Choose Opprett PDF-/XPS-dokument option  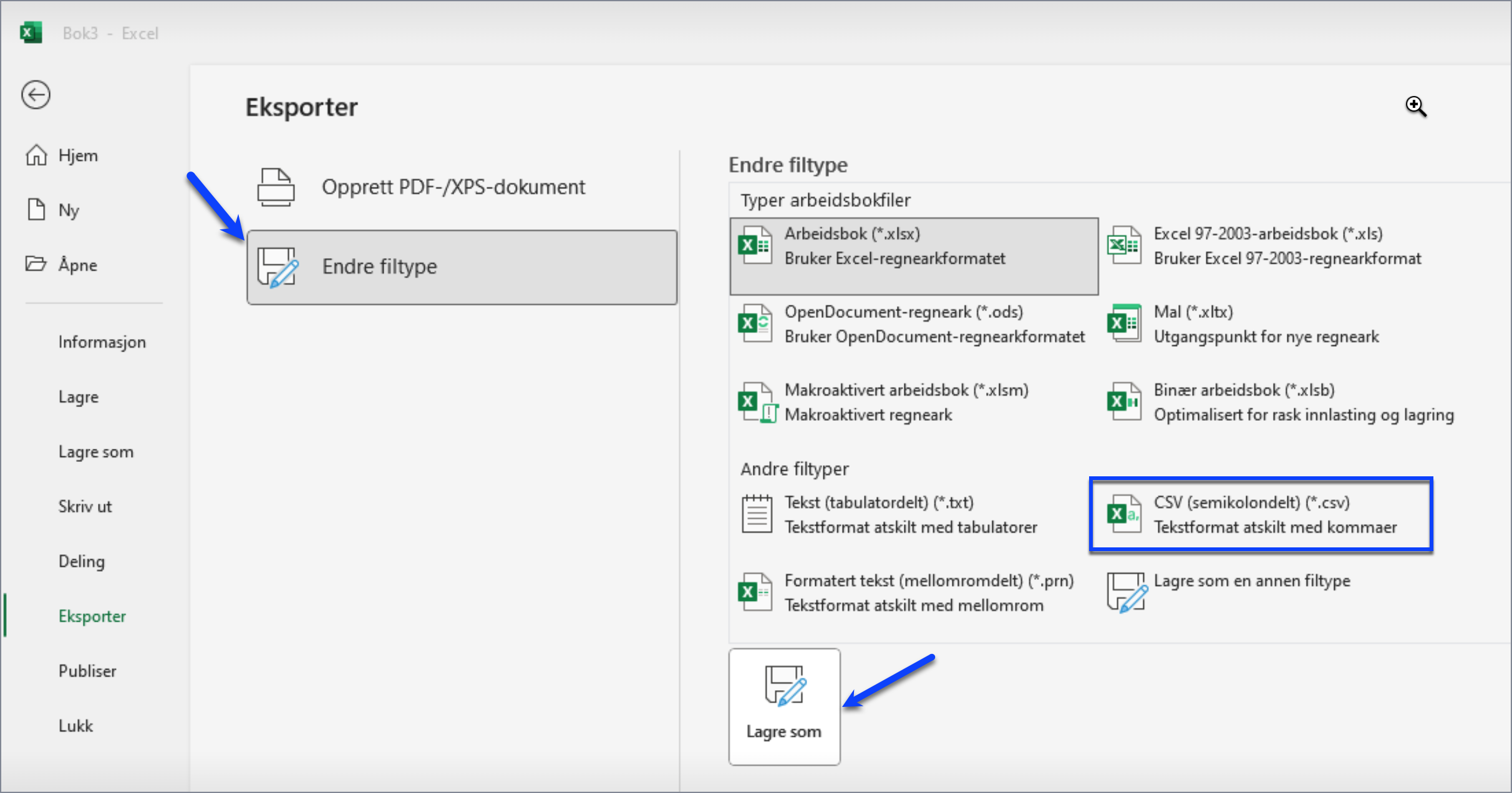tap(462, 187)
